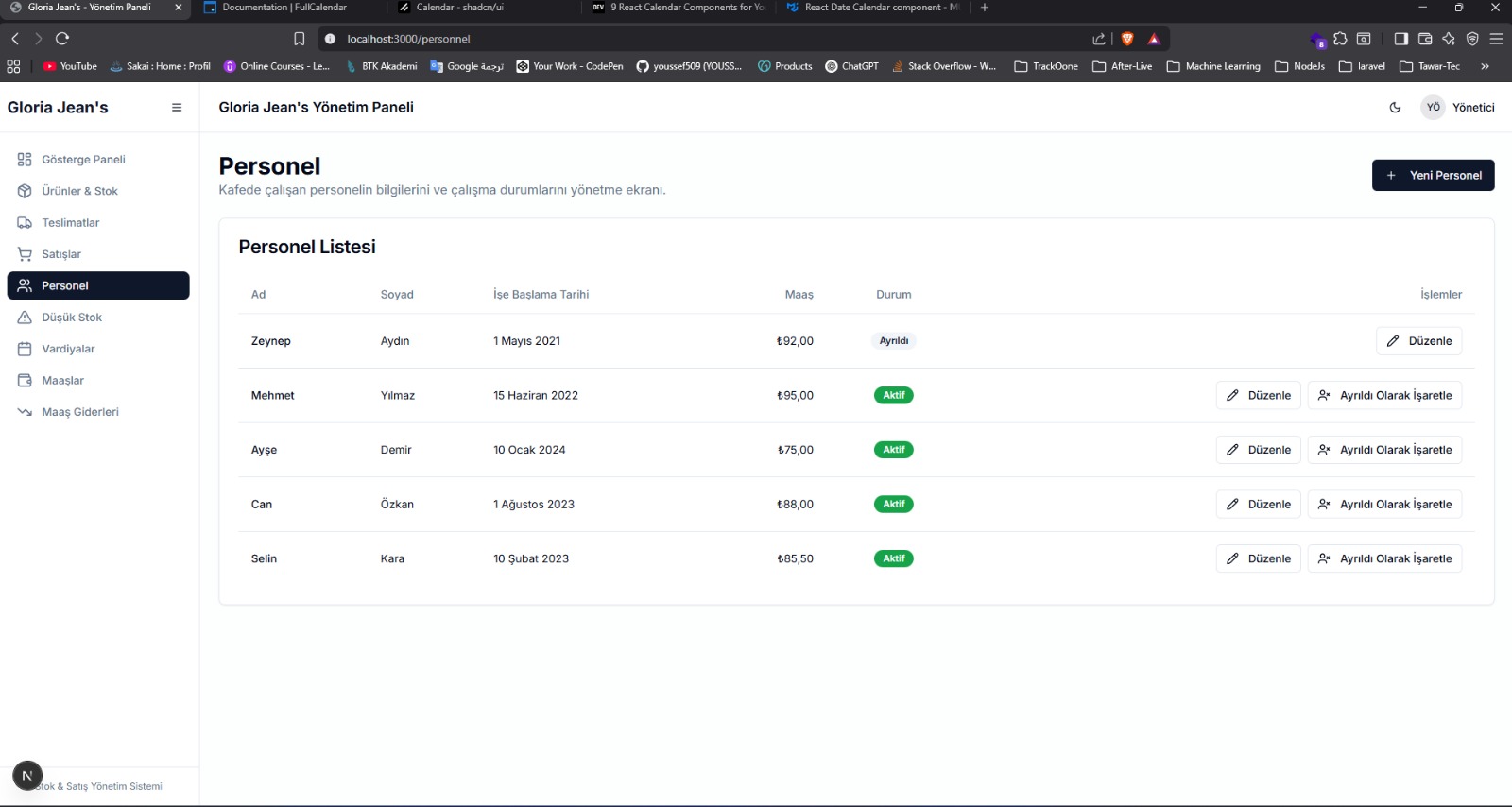Click Düzenle for Selin Kara
This screenshot has width=1512, height=807.
point(1258,558)
